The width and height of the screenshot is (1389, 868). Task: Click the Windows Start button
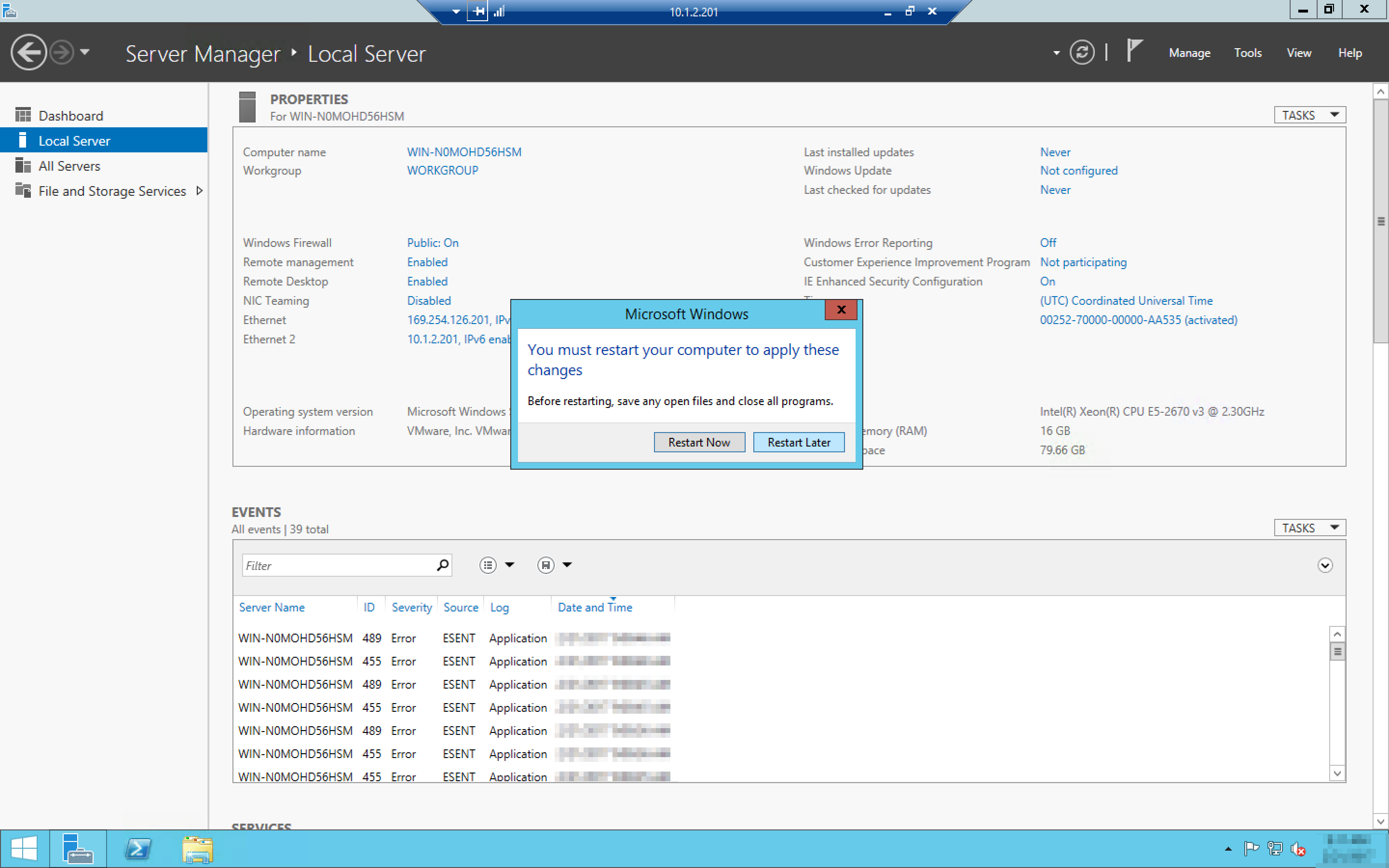[x=24, y=849]
